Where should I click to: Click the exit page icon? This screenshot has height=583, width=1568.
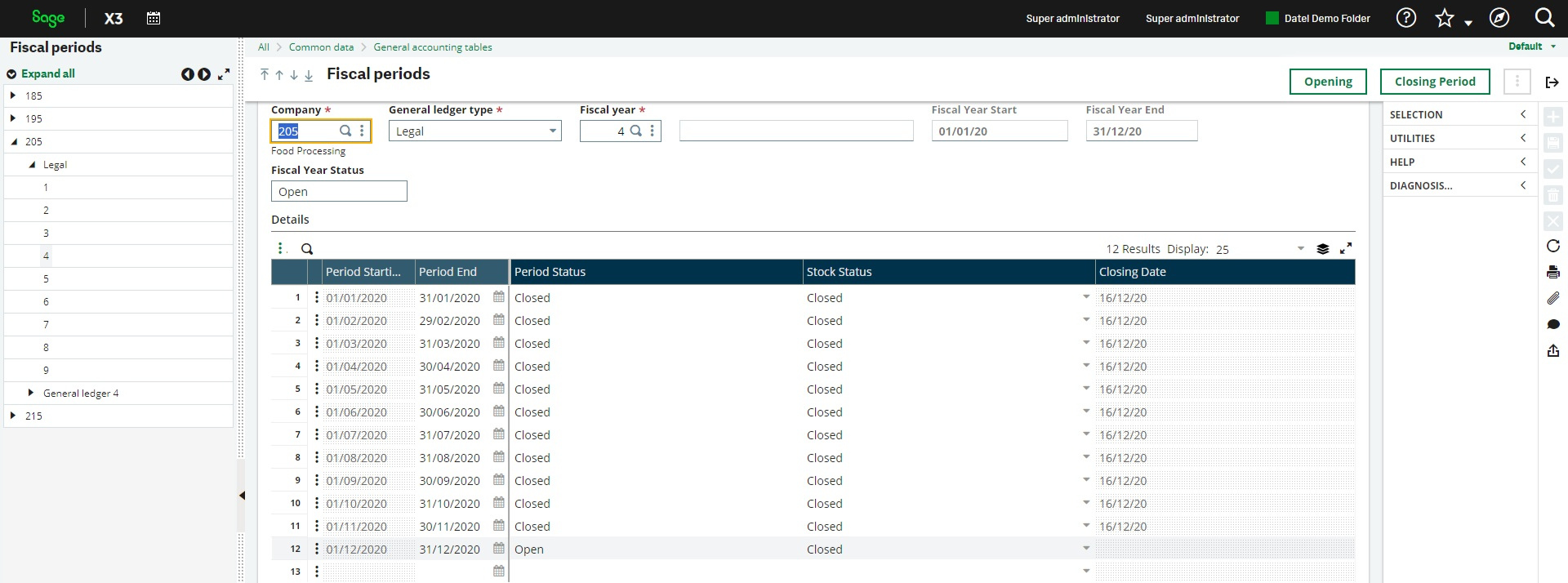[x=1552, y=82]
